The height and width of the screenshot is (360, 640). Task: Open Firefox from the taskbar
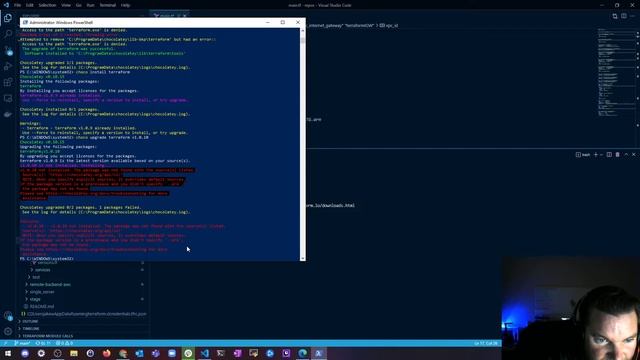click(x=107, y=353)
